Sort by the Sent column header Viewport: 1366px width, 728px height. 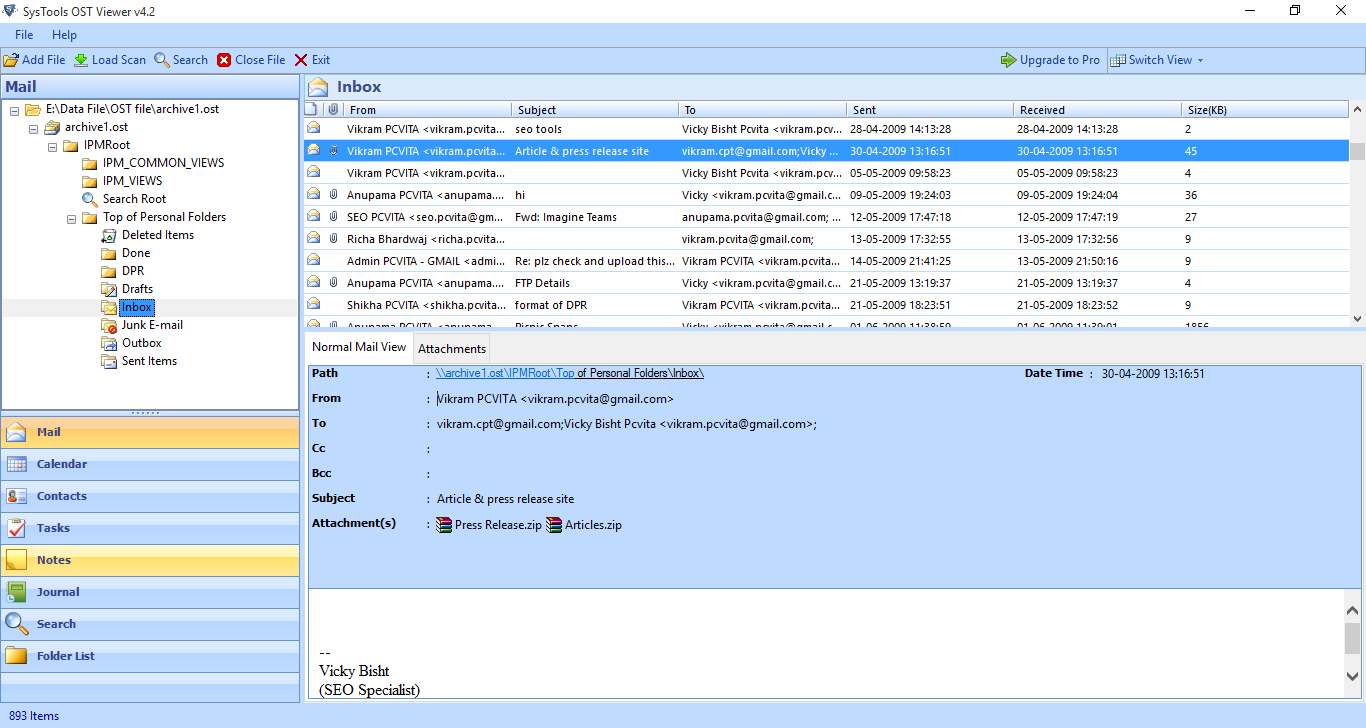pos(930,110)
